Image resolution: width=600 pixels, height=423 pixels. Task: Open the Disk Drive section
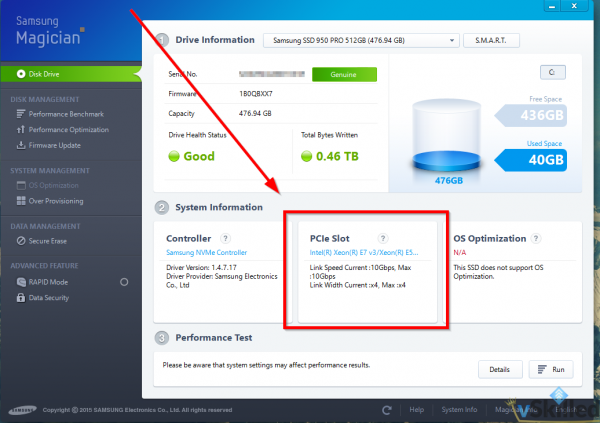click(71, 74)
